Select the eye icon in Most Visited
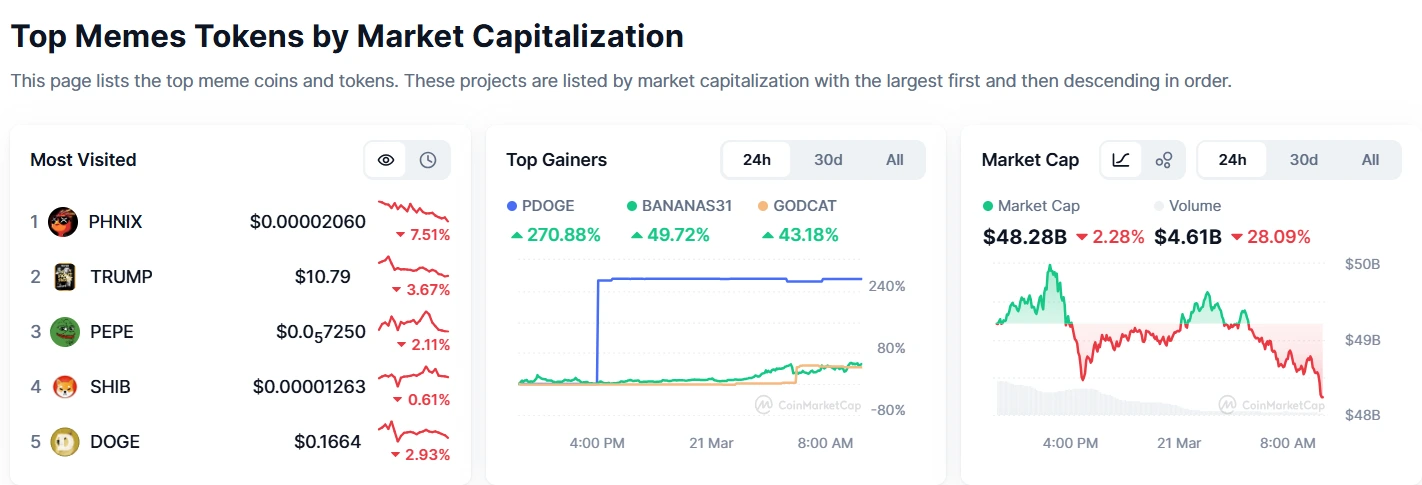1422x485 pixels. pyautogui.click(x=386, y=160)
